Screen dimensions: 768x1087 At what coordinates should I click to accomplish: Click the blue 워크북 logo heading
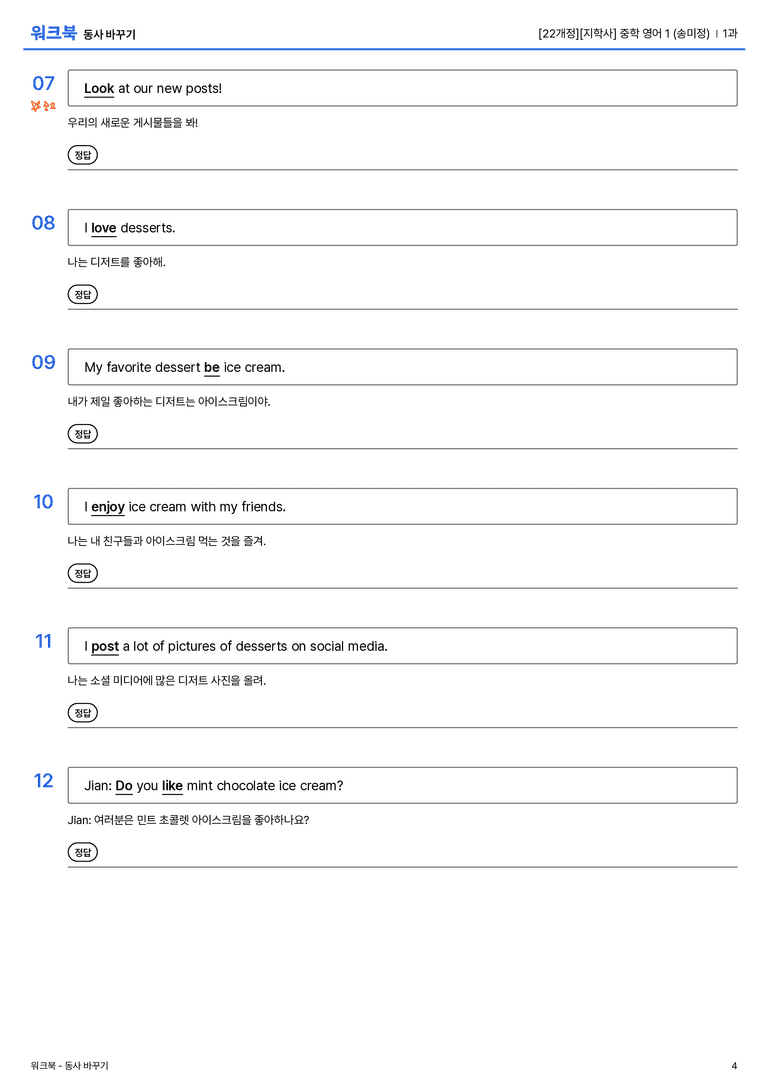pos(53,33)
